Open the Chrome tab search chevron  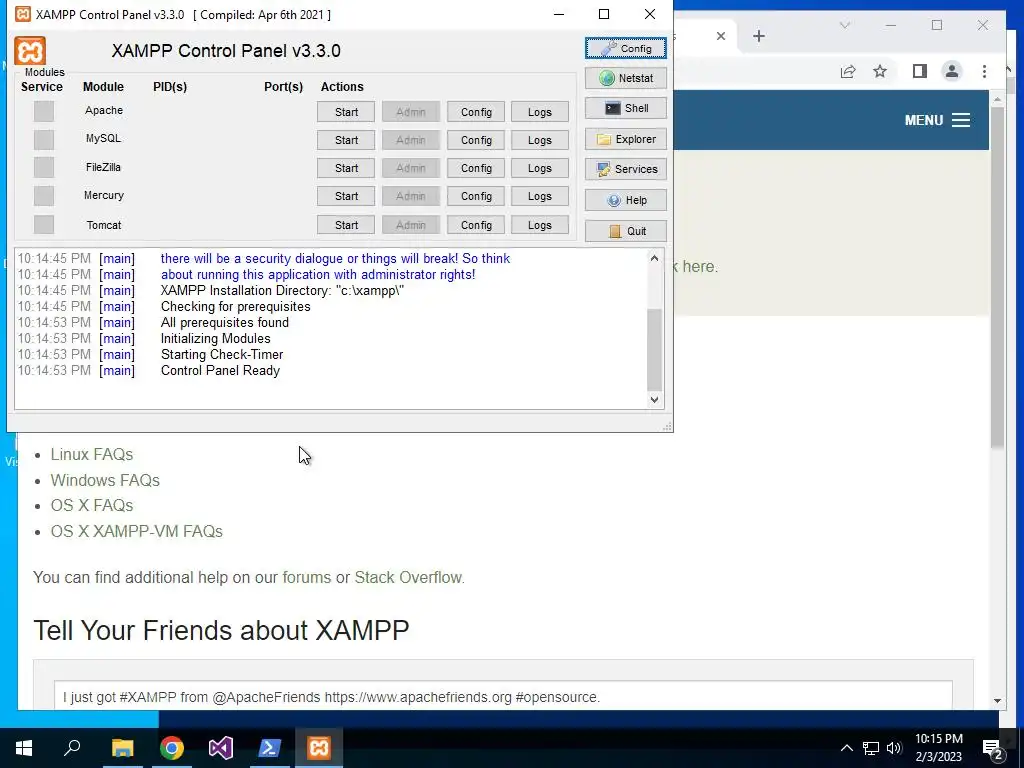(x=844, y=25)
